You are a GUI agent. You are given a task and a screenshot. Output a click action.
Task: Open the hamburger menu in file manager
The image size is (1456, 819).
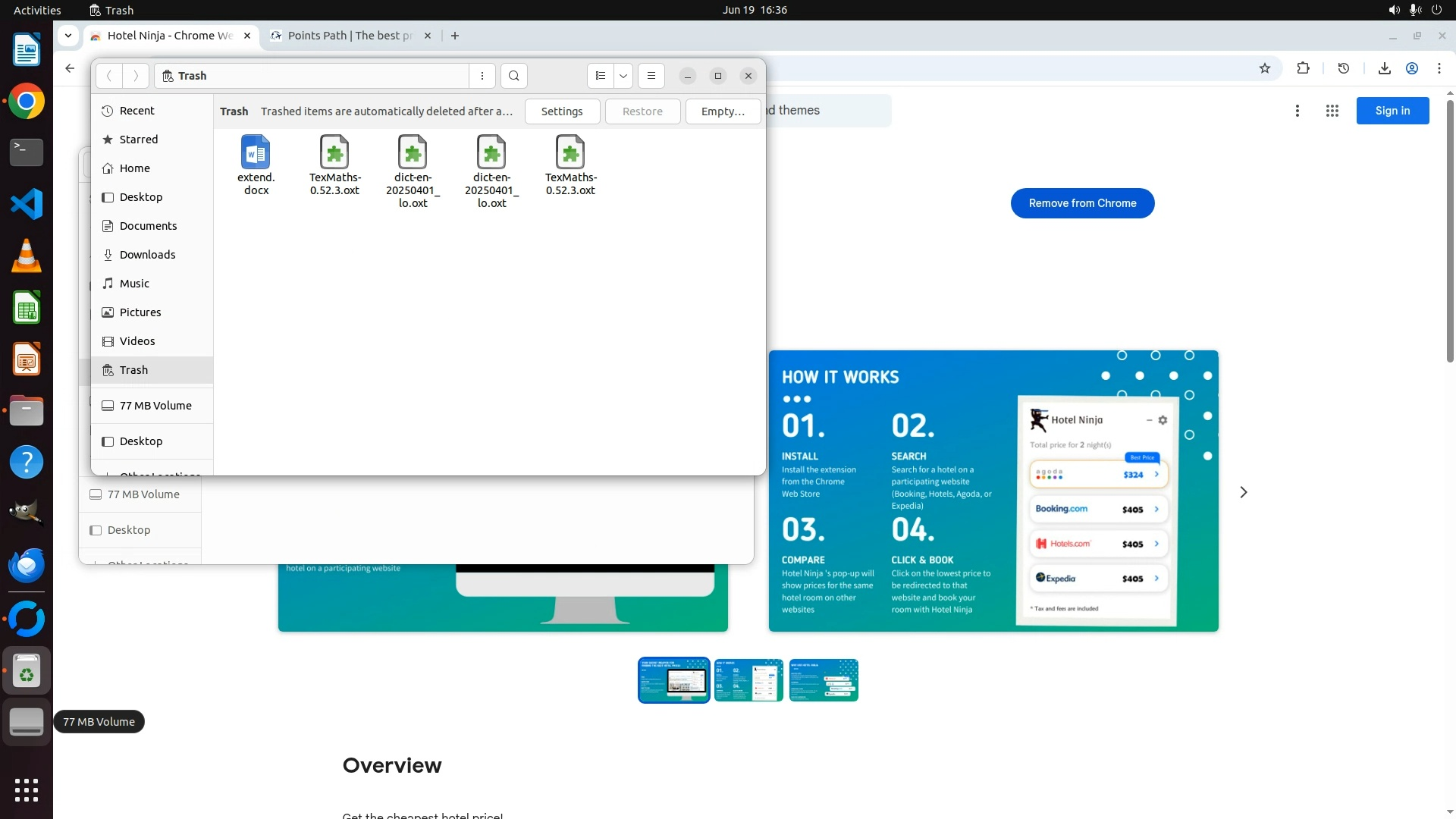click(651, 76)
